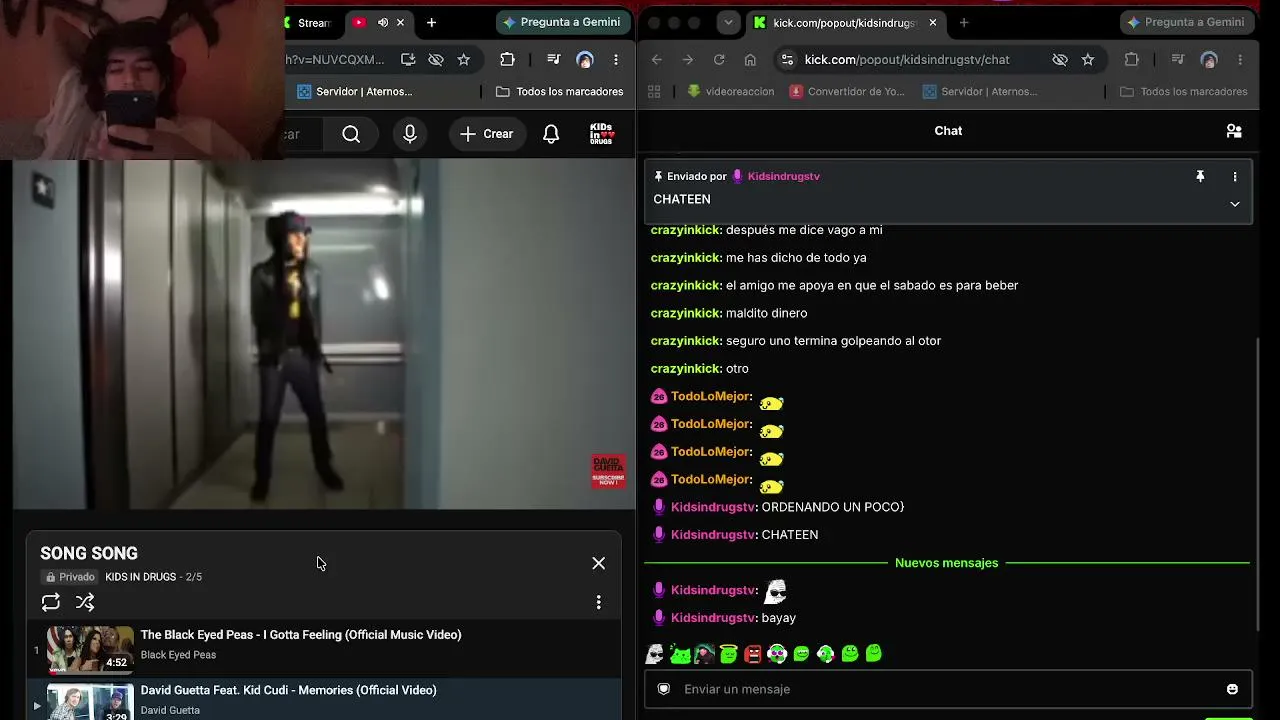Open the Black Eyed Peas video thumbnail
This screenshot has width=1280, height=720.
(x=90, y=649)
